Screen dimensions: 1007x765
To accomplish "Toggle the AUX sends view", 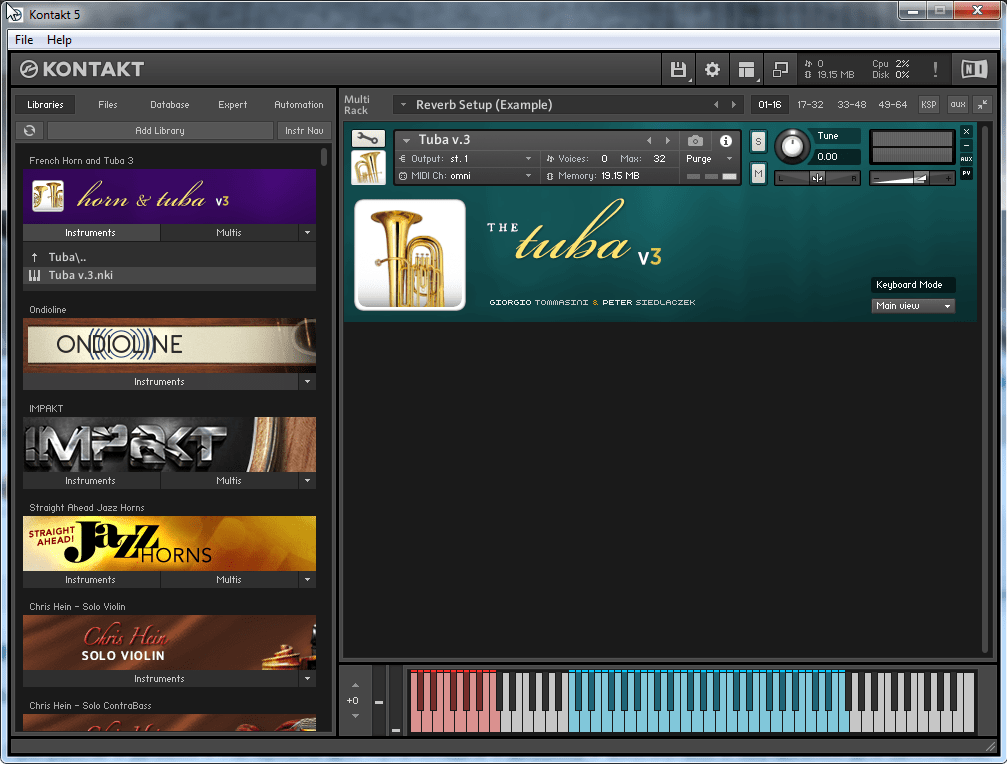I will pyautogui.click(x=967, y=159).
